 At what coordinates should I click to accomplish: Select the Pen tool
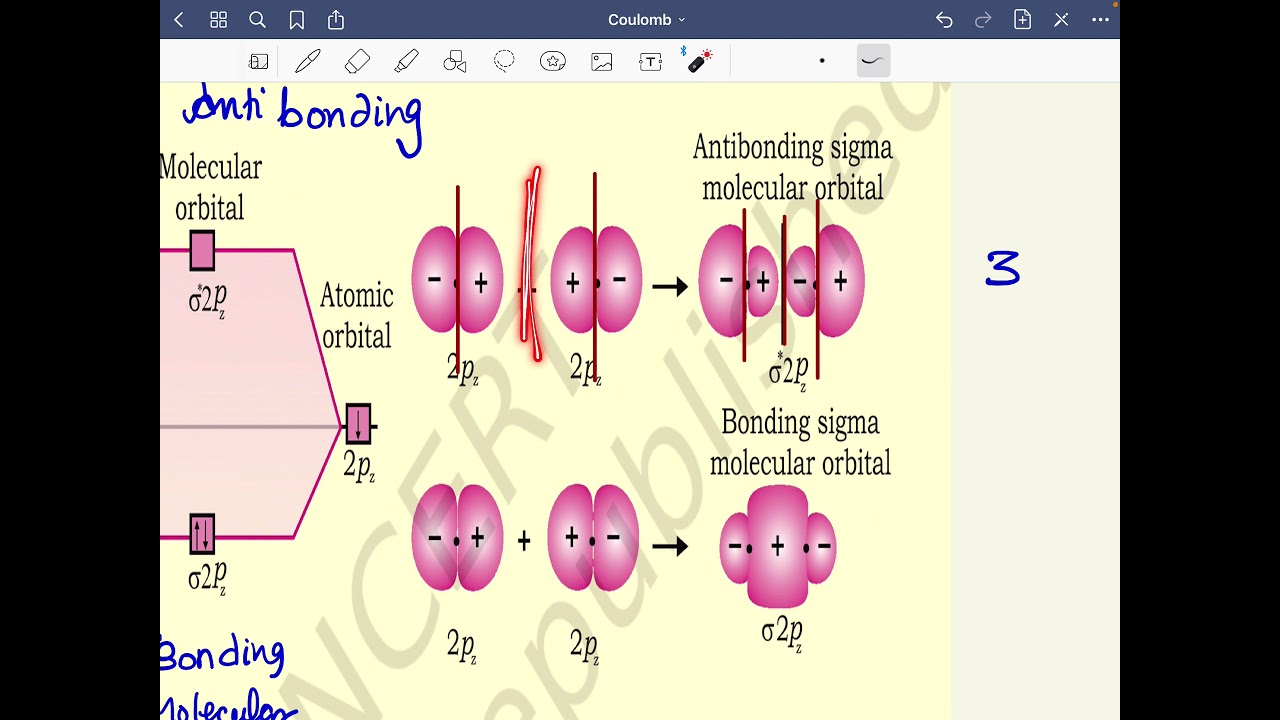(308, 62)
